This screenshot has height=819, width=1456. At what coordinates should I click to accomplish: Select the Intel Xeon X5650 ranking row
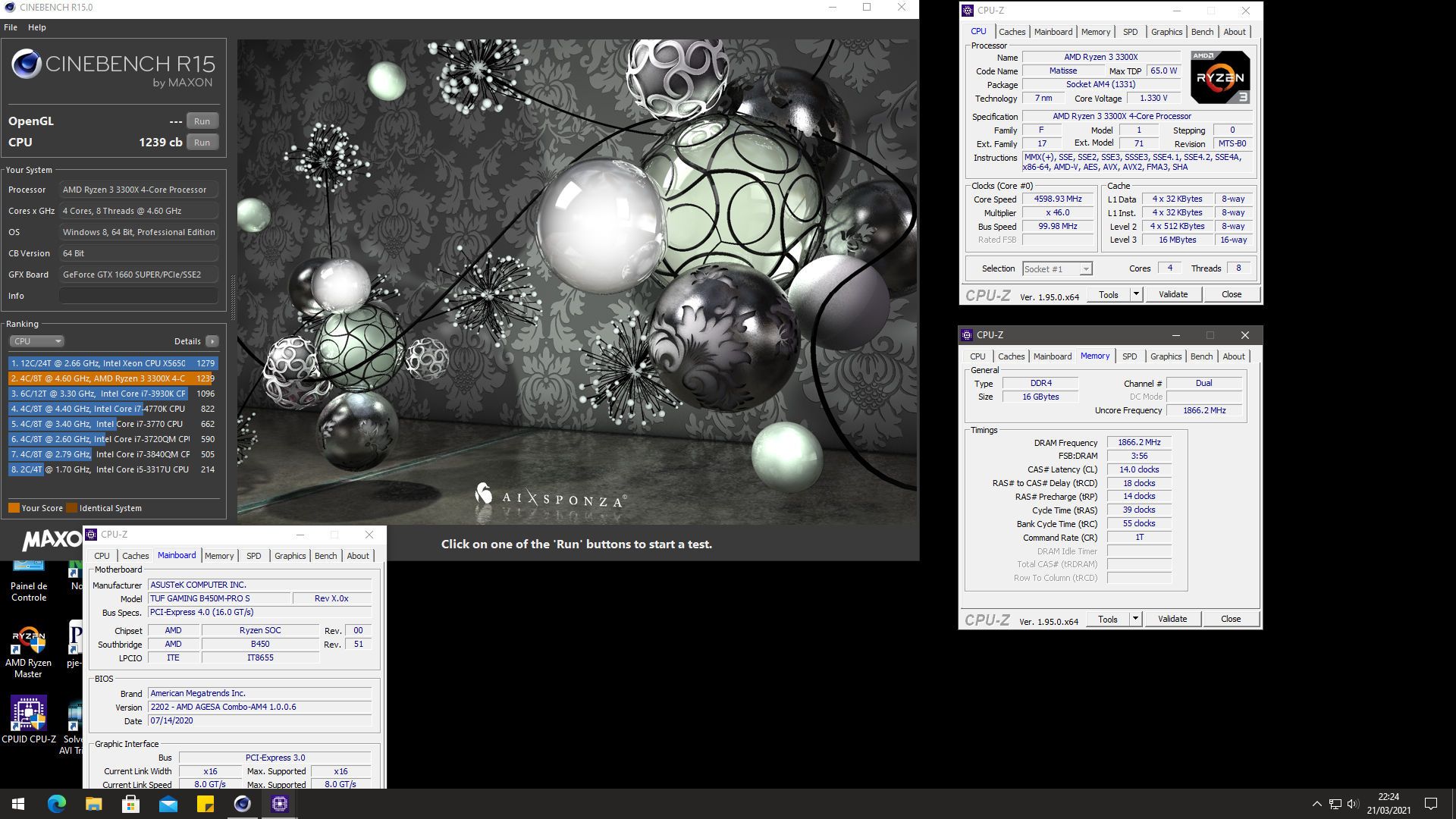tap(113, 363)
